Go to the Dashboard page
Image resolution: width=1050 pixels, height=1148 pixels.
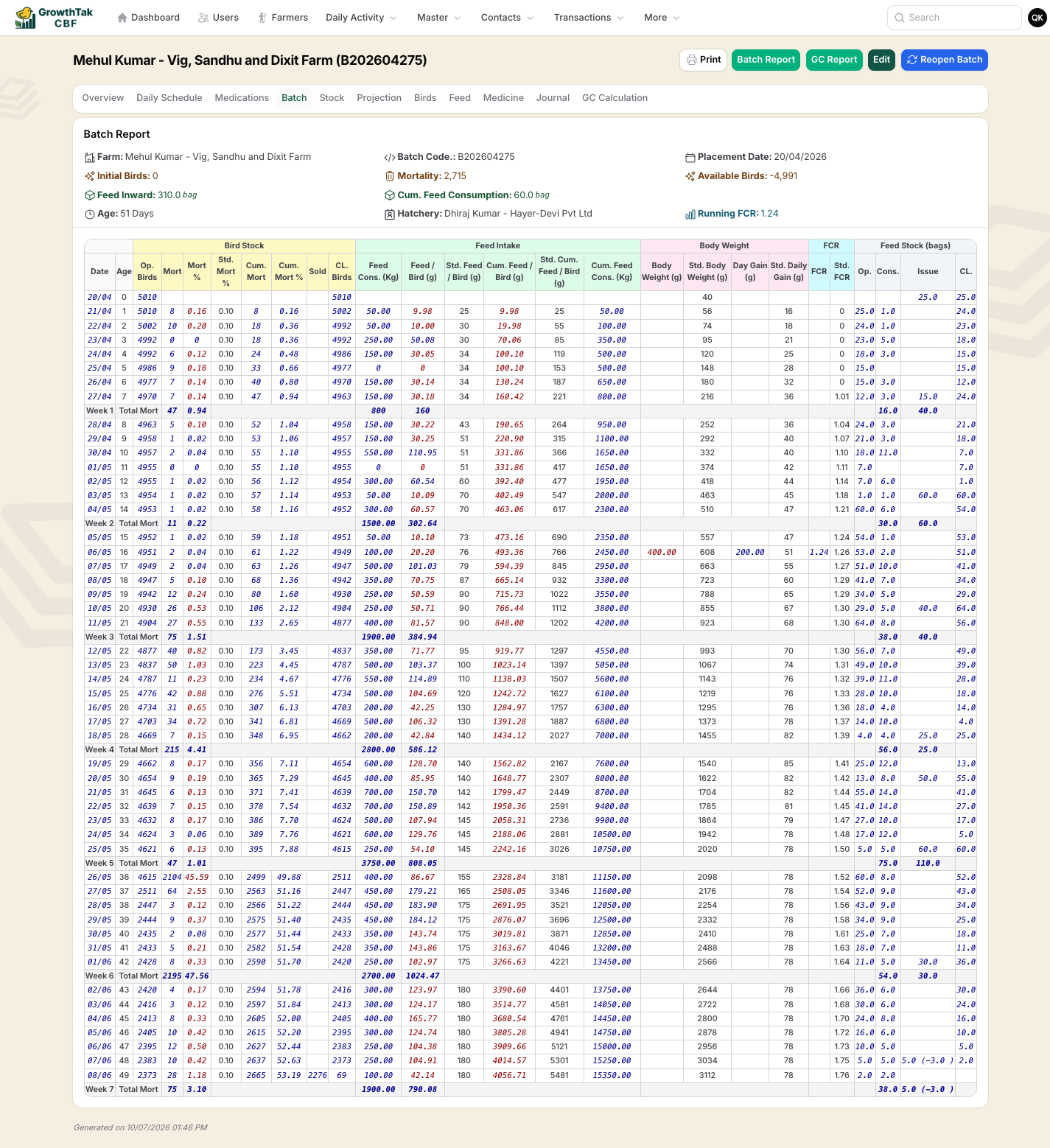pyautogui.click(x=148, y=18)
